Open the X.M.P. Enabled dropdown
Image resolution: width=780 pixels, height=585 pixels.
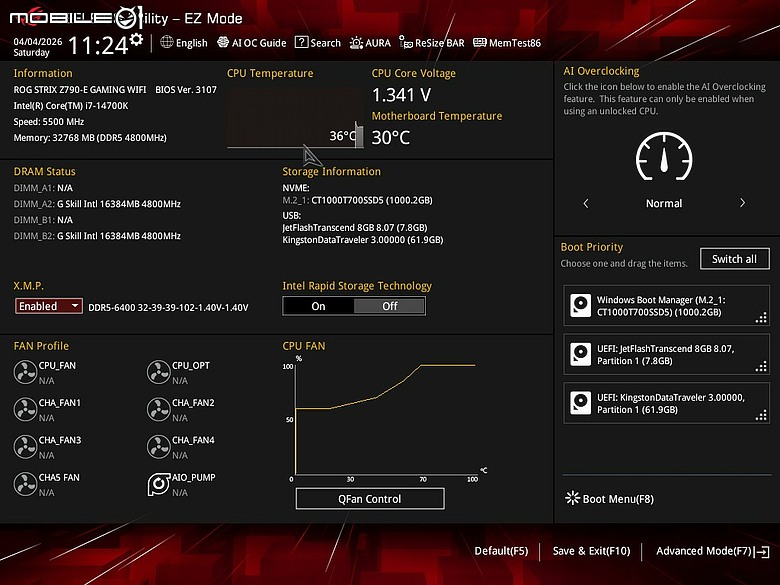[49, 306]
